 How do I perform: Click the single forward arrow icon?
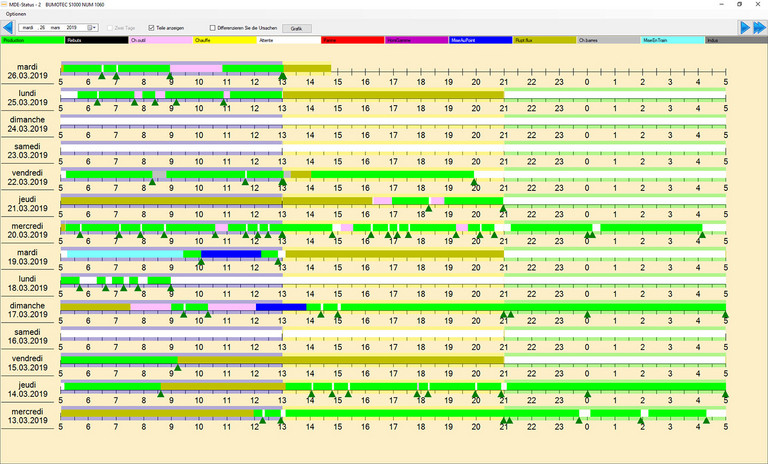744,28
